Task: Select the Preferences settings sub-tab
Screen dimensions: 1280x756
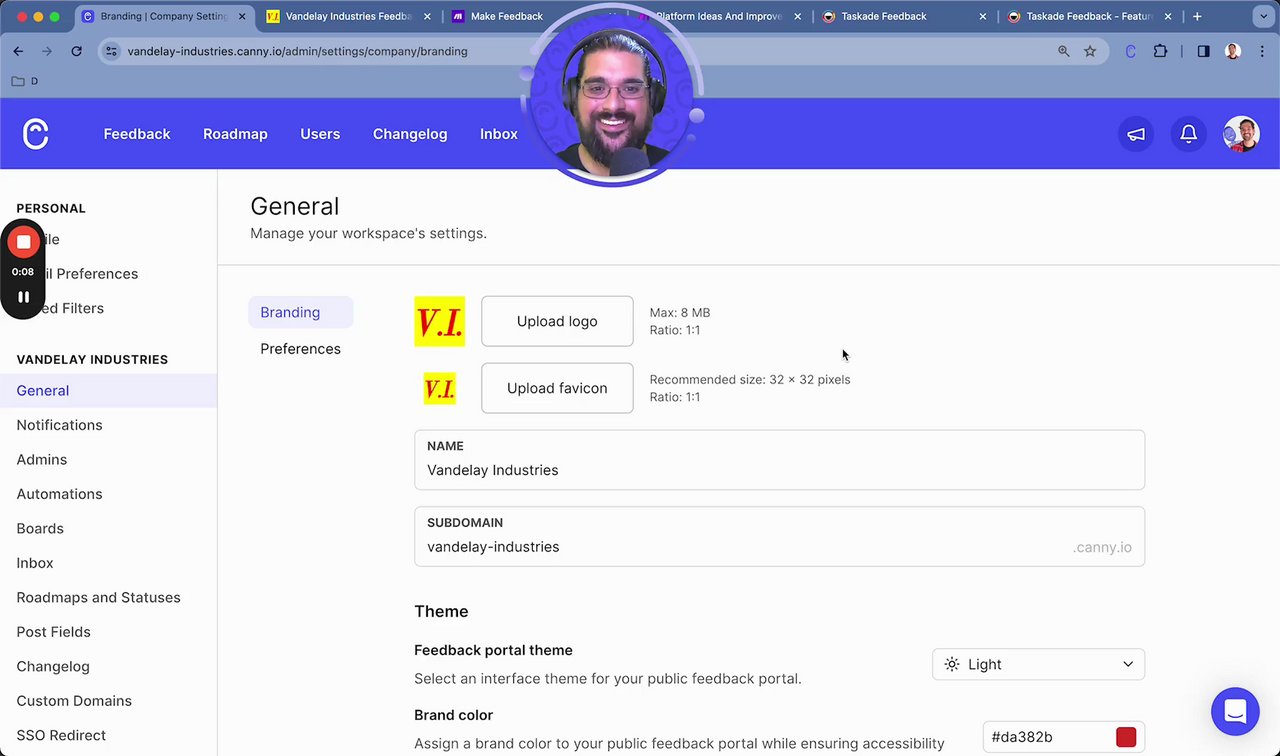Action: point(300,348)
